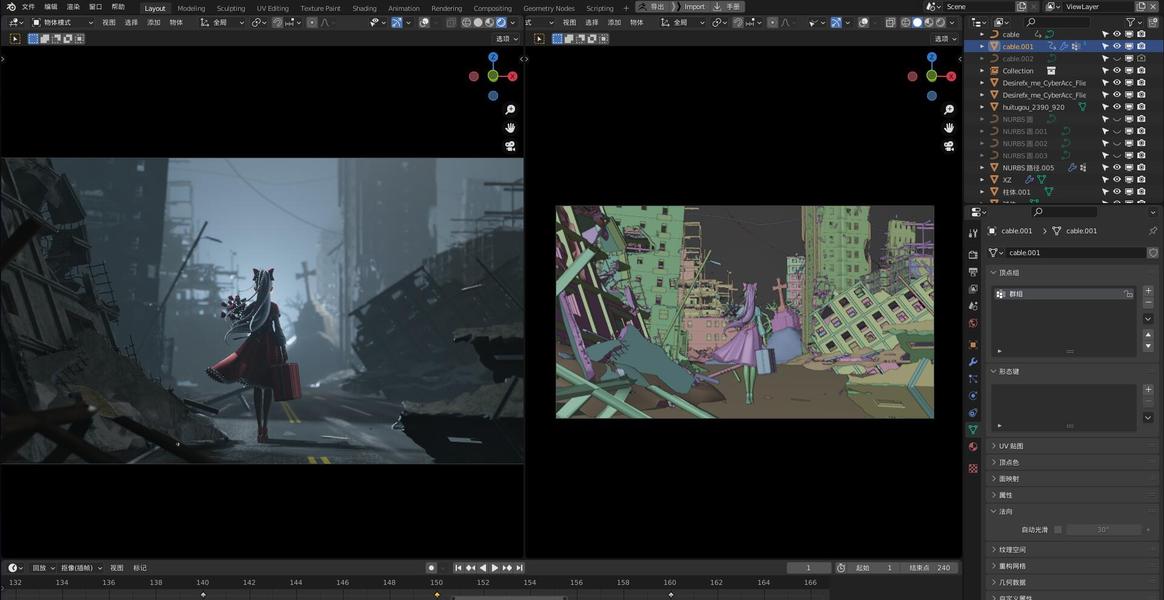Remove vertex group with minus button
1164x600 pixels.
[x=1148, y=303]
